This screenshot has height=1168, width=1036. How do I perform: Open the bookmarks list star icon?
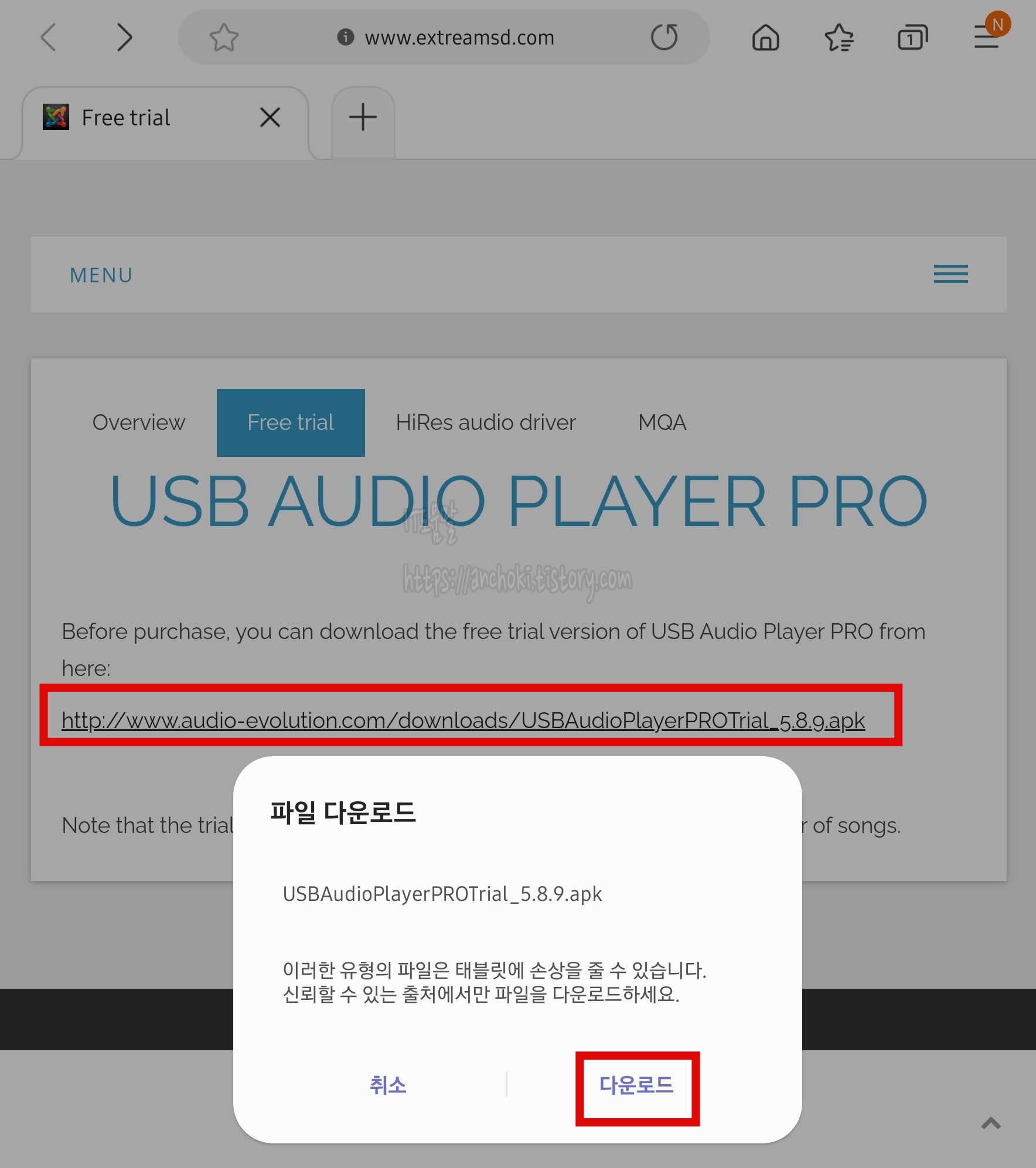point(839,38)
